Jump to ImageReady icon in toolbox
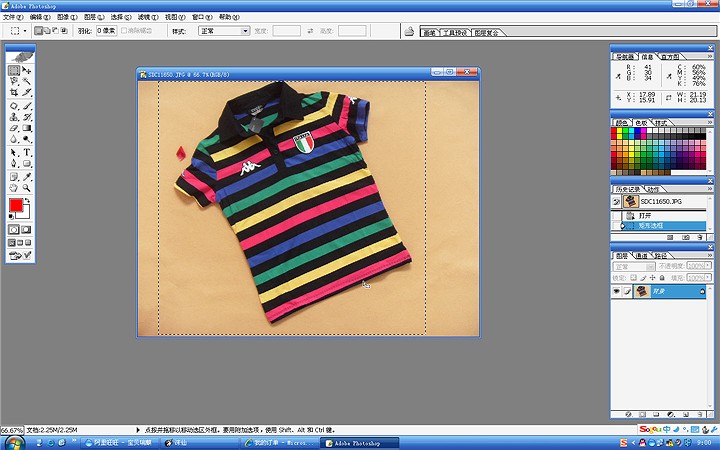 pos(20,255)
